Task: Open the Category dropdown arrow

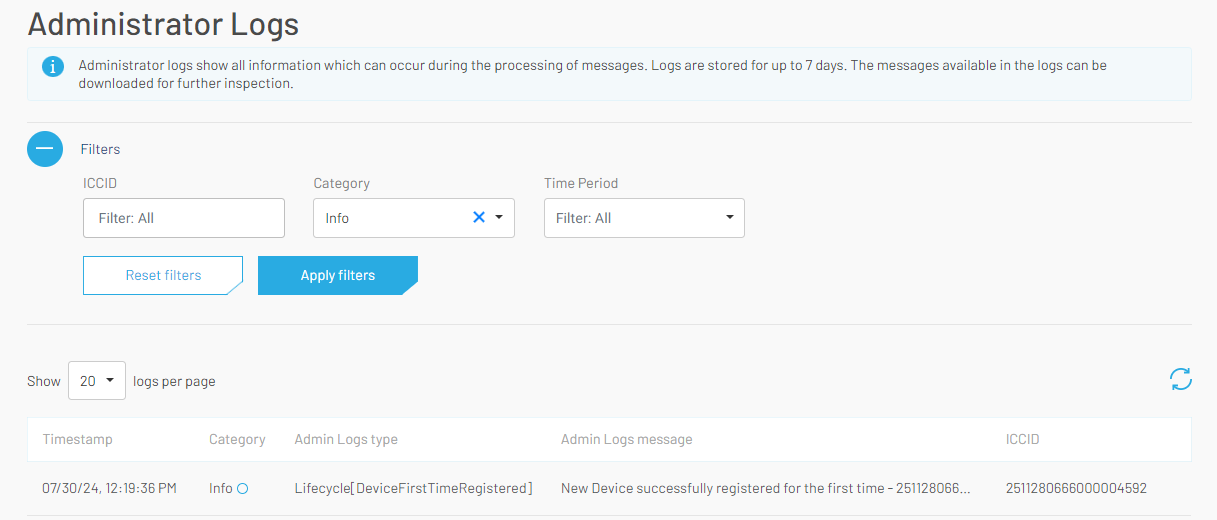Action: [499, 217]
